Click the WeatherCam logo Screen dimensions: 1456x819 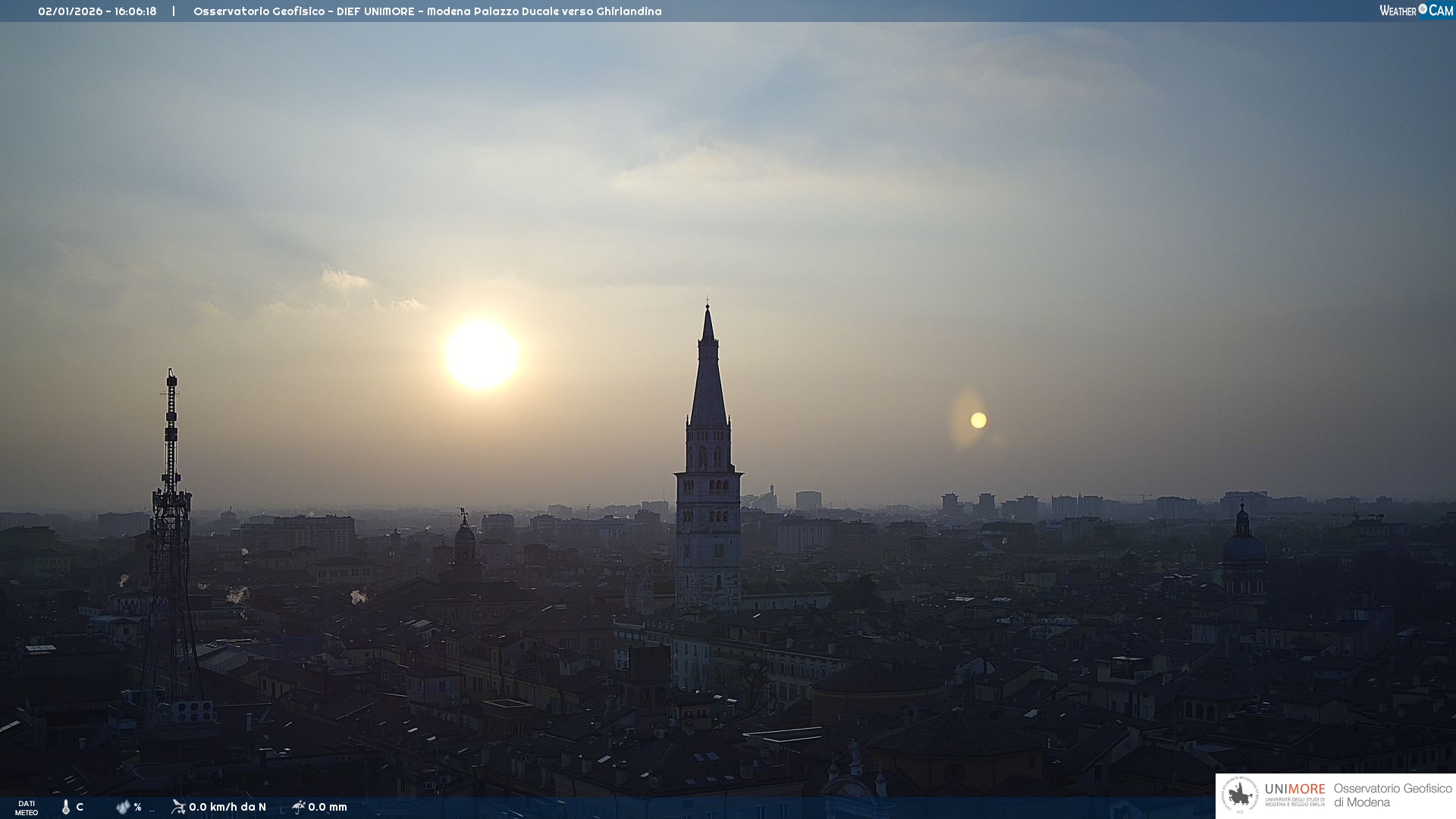pos(1416,11)
